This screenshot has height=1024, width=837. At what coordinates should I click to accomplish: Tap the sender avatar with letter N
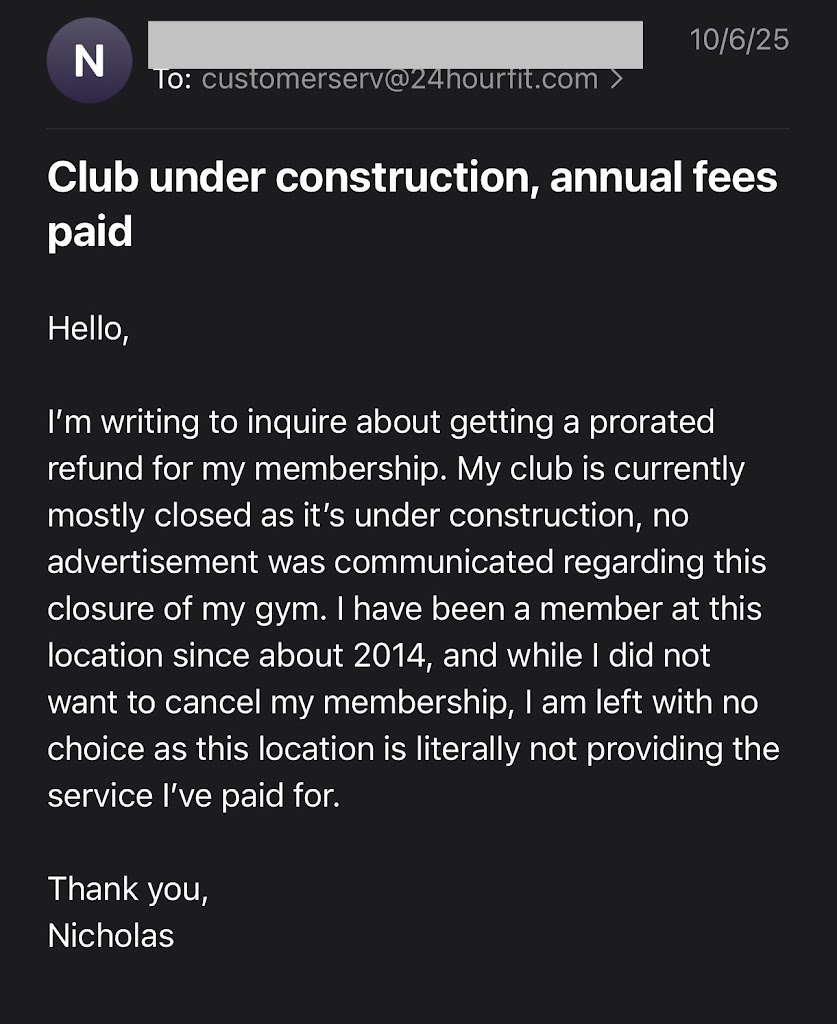89,61
